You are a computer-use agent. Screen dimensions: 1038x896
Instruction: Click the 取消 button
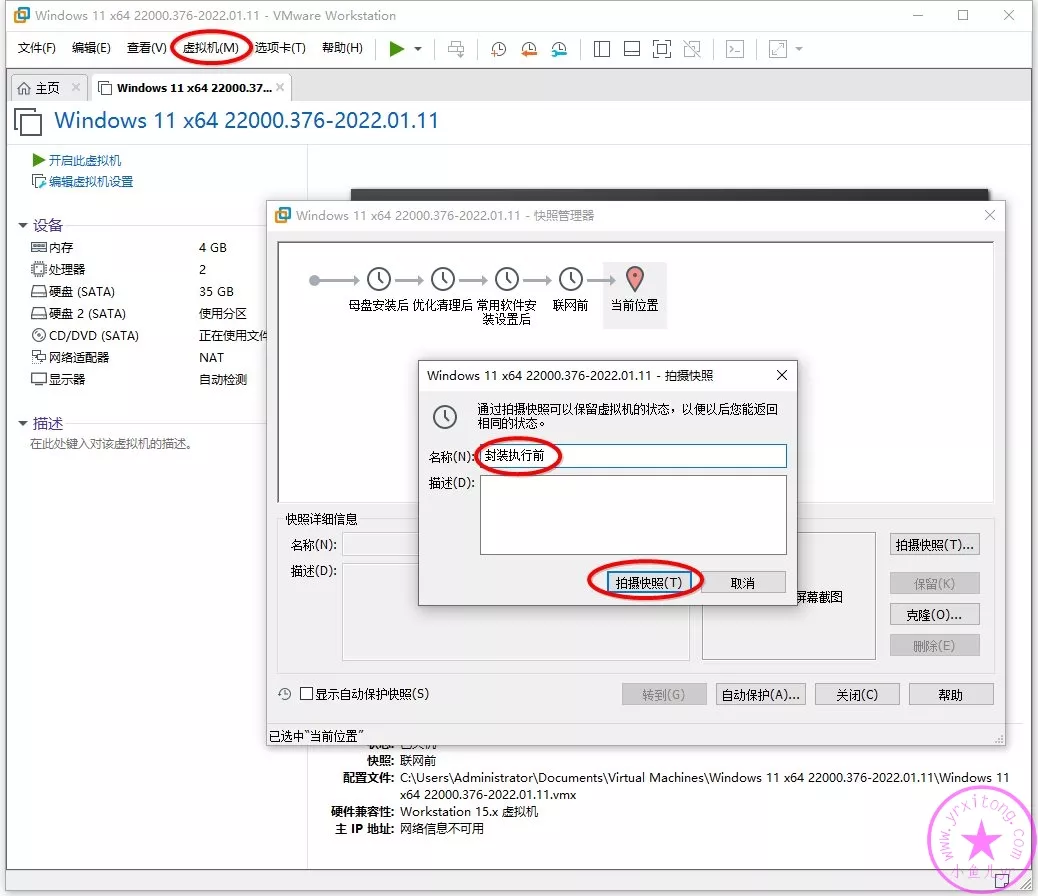743,582
